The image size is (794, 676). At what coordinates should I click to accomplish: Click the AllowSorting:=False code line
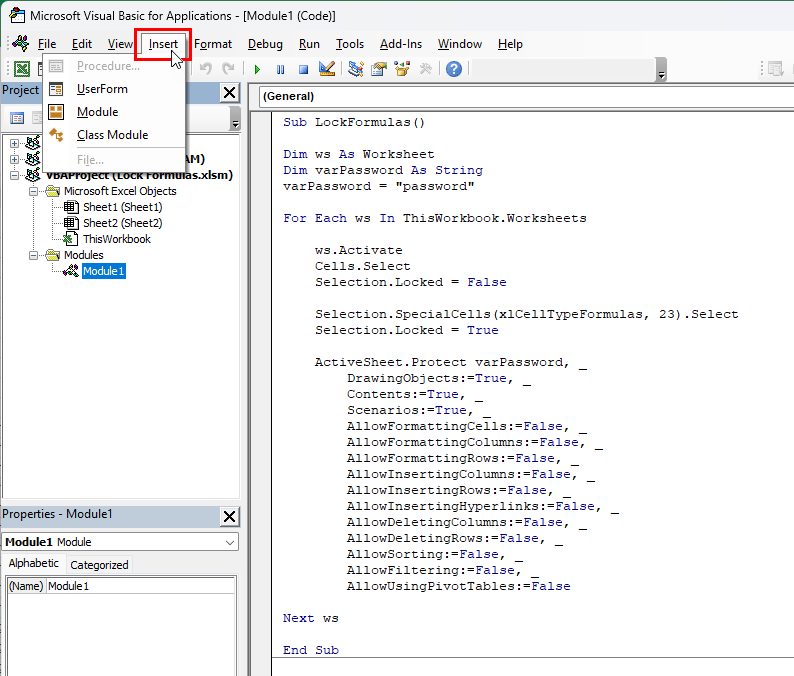coord(434,554)
